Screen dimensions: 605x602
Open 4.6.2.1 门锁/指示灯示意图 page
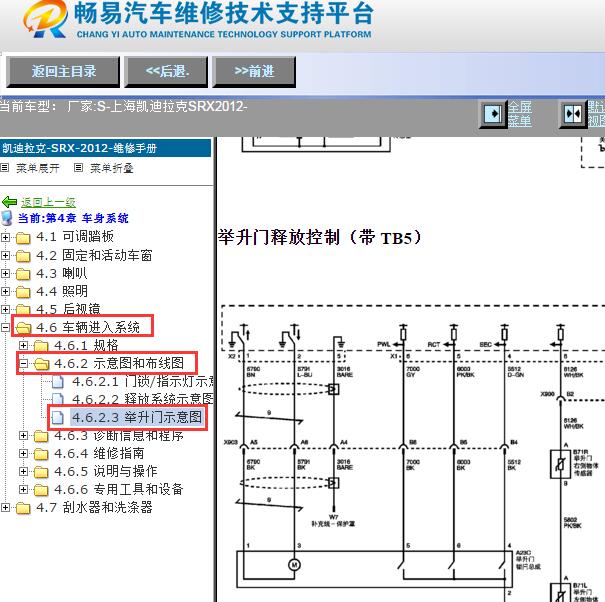[143, 382]
